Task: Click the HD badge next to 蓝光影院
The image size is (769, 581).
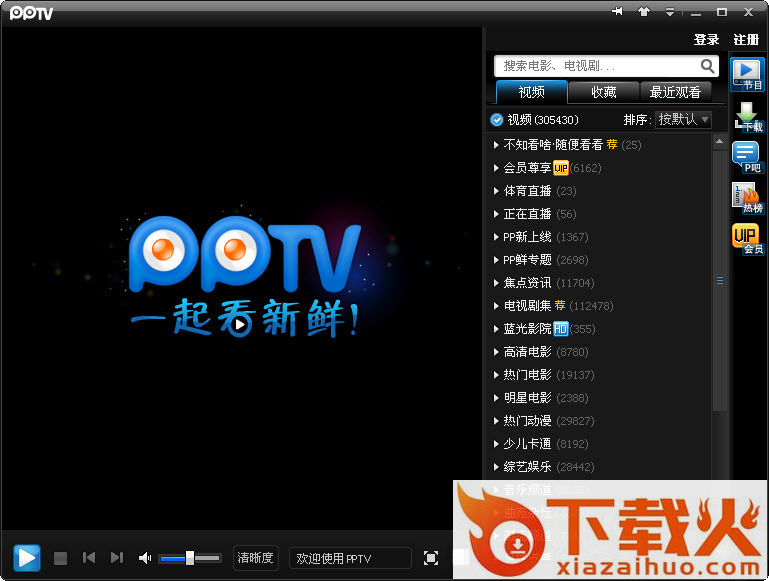Action: click(x=561, y=329)
